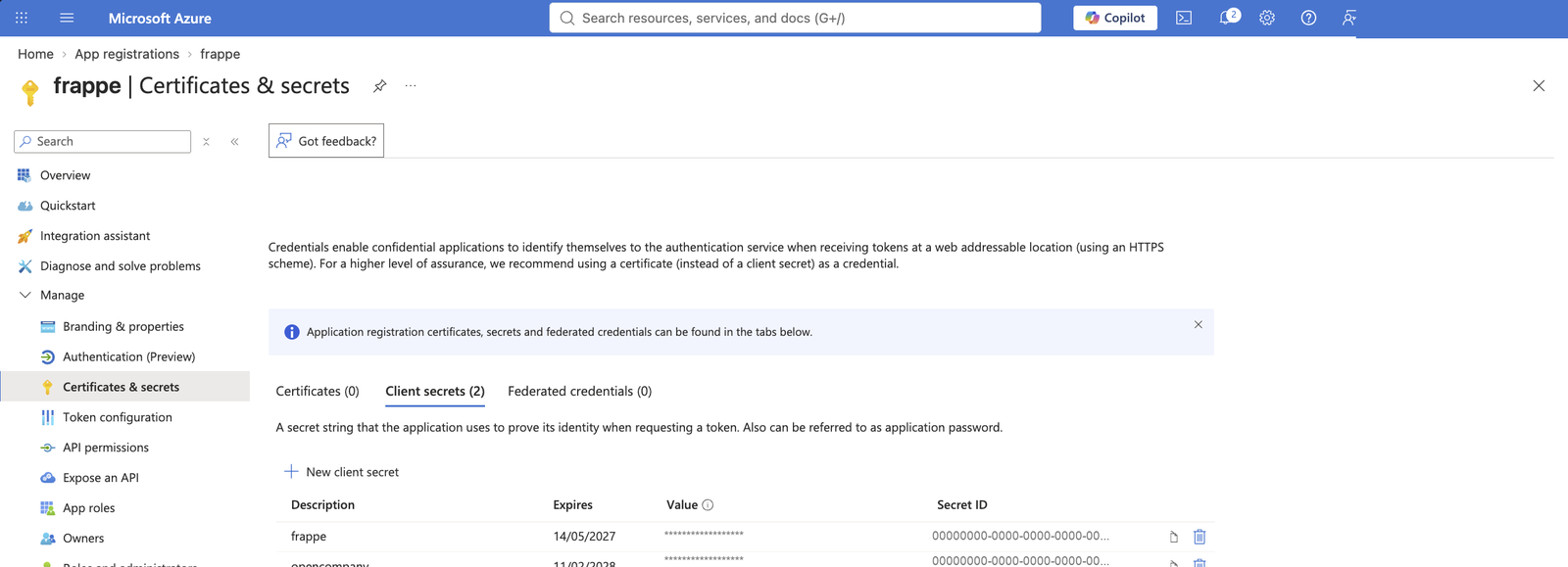Click the Secret ID column header
The width and height of the screenshot is (1568, 567).
pyautogui.click(x=961, y=505)
